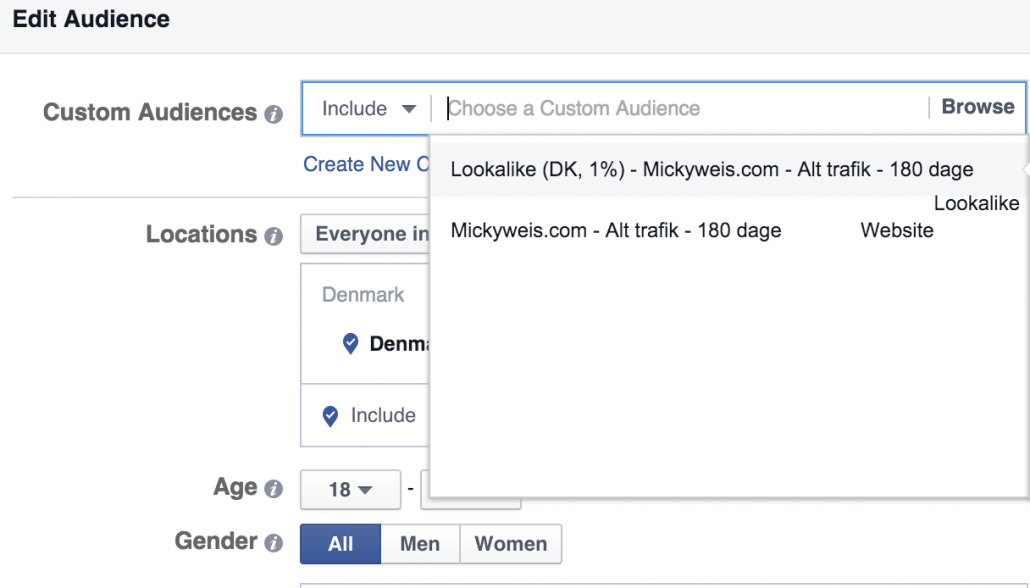Click the grey Denmark country heading
Screen dimensions: 1030x588
click(x=363, y=295)
